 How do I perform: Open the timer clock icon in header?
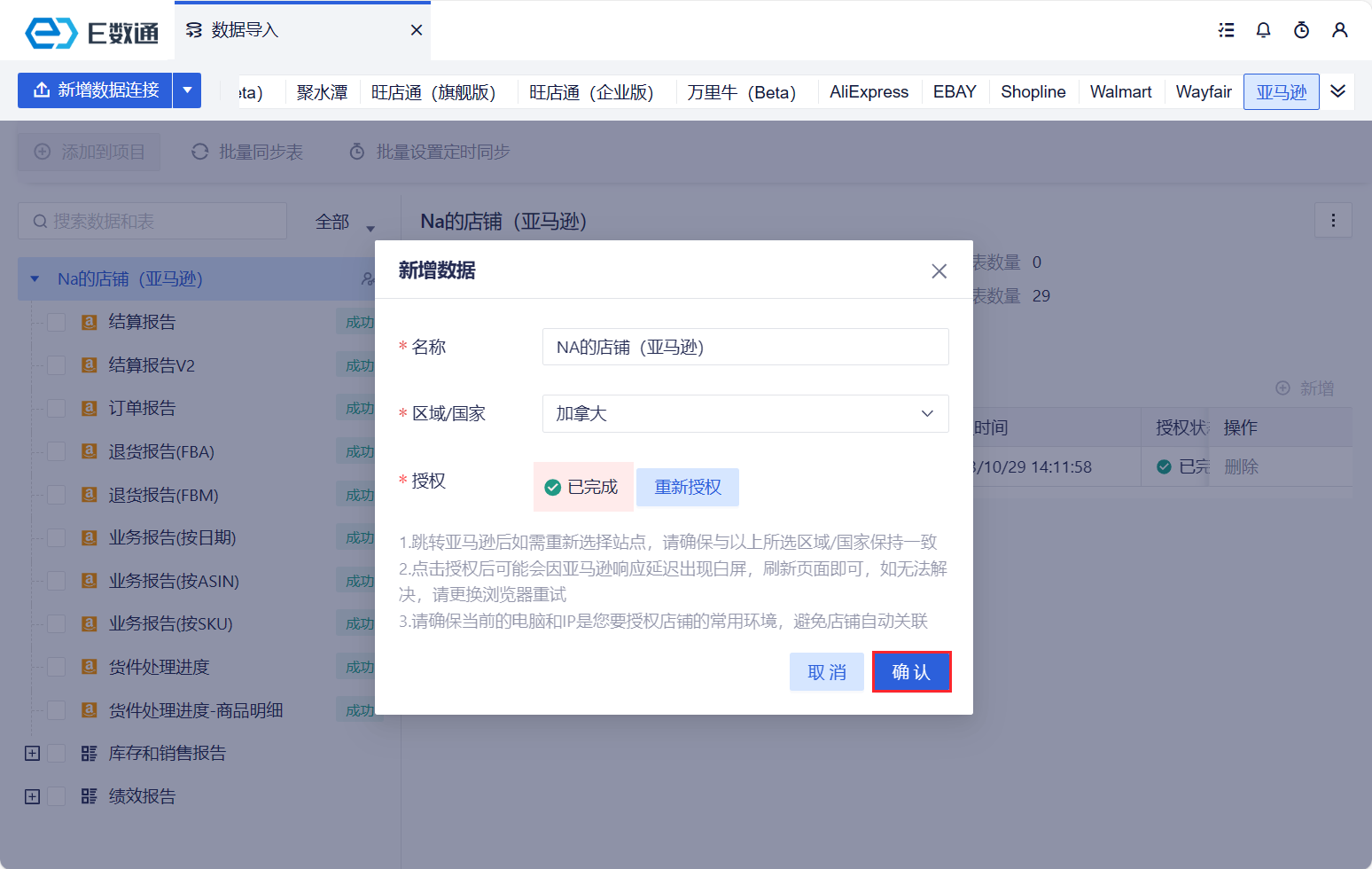[1302, 30]
